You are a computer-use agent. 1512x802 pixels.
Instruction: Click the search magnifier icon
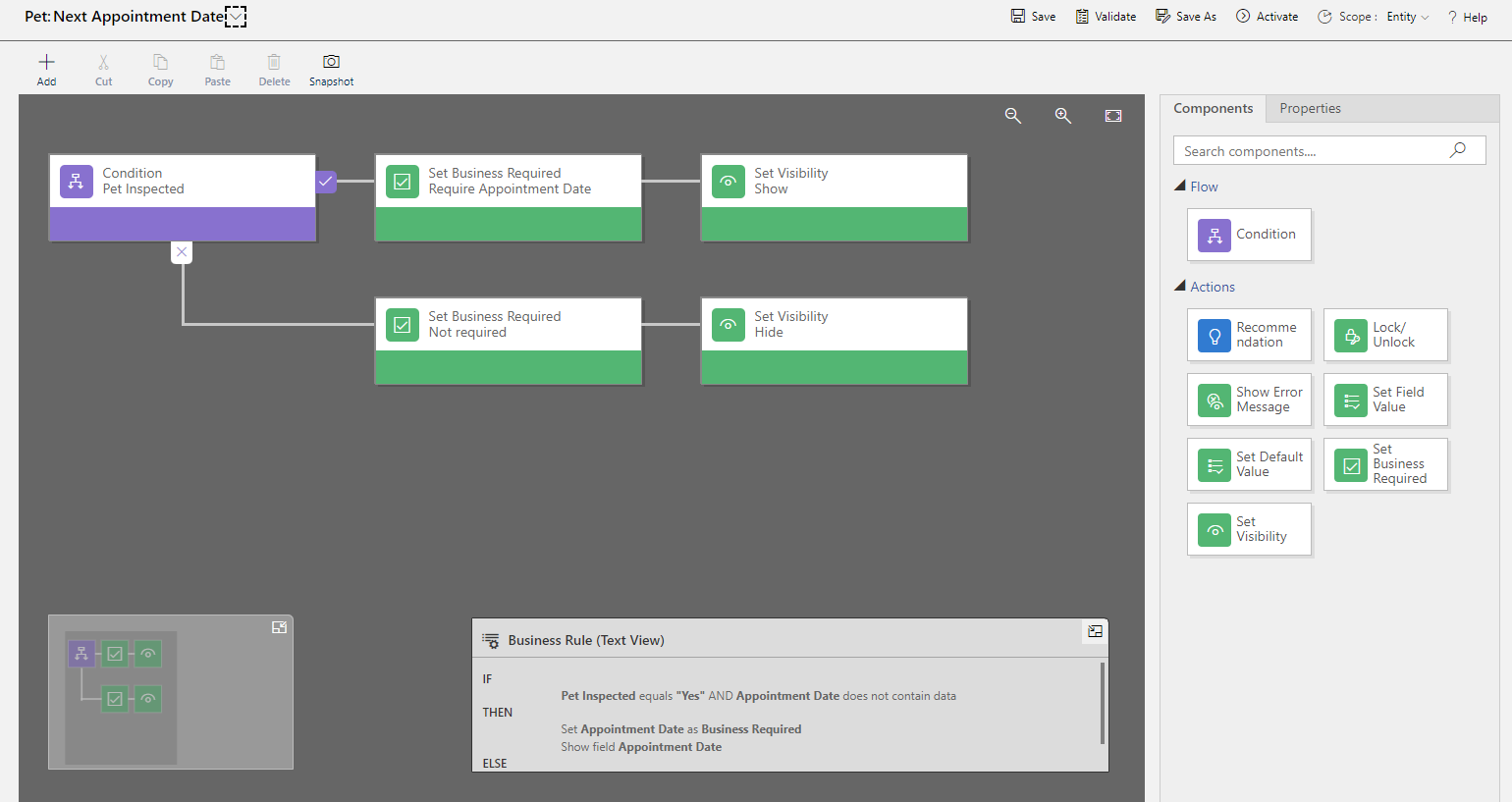click(1458, 150)
